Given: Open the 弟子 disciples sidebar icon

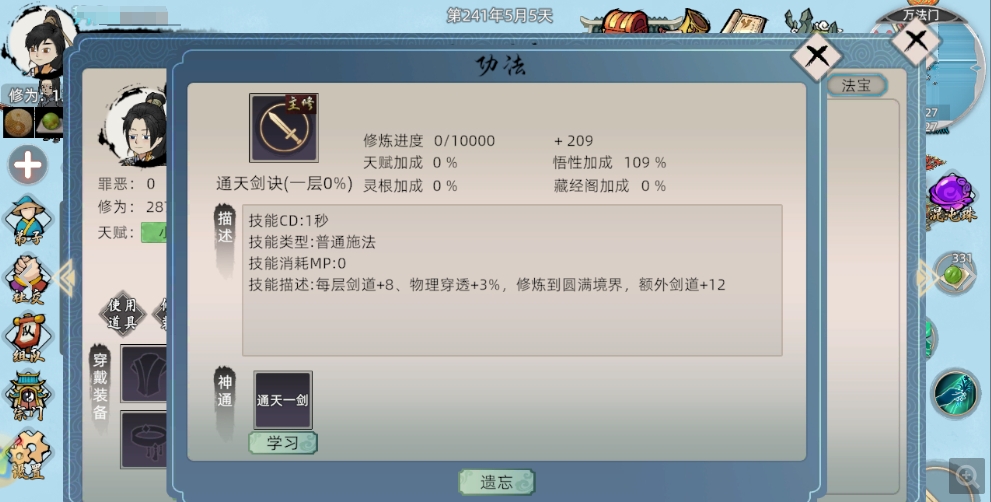Looking at the screenshot, I should tap(27, 220).
